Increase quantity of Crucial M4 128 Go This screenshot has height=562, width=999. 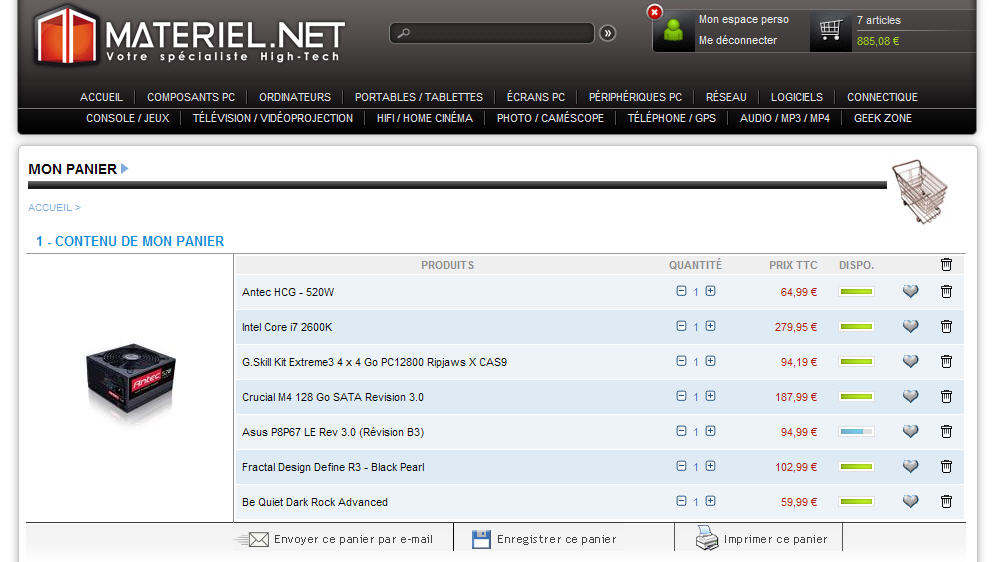710,396
